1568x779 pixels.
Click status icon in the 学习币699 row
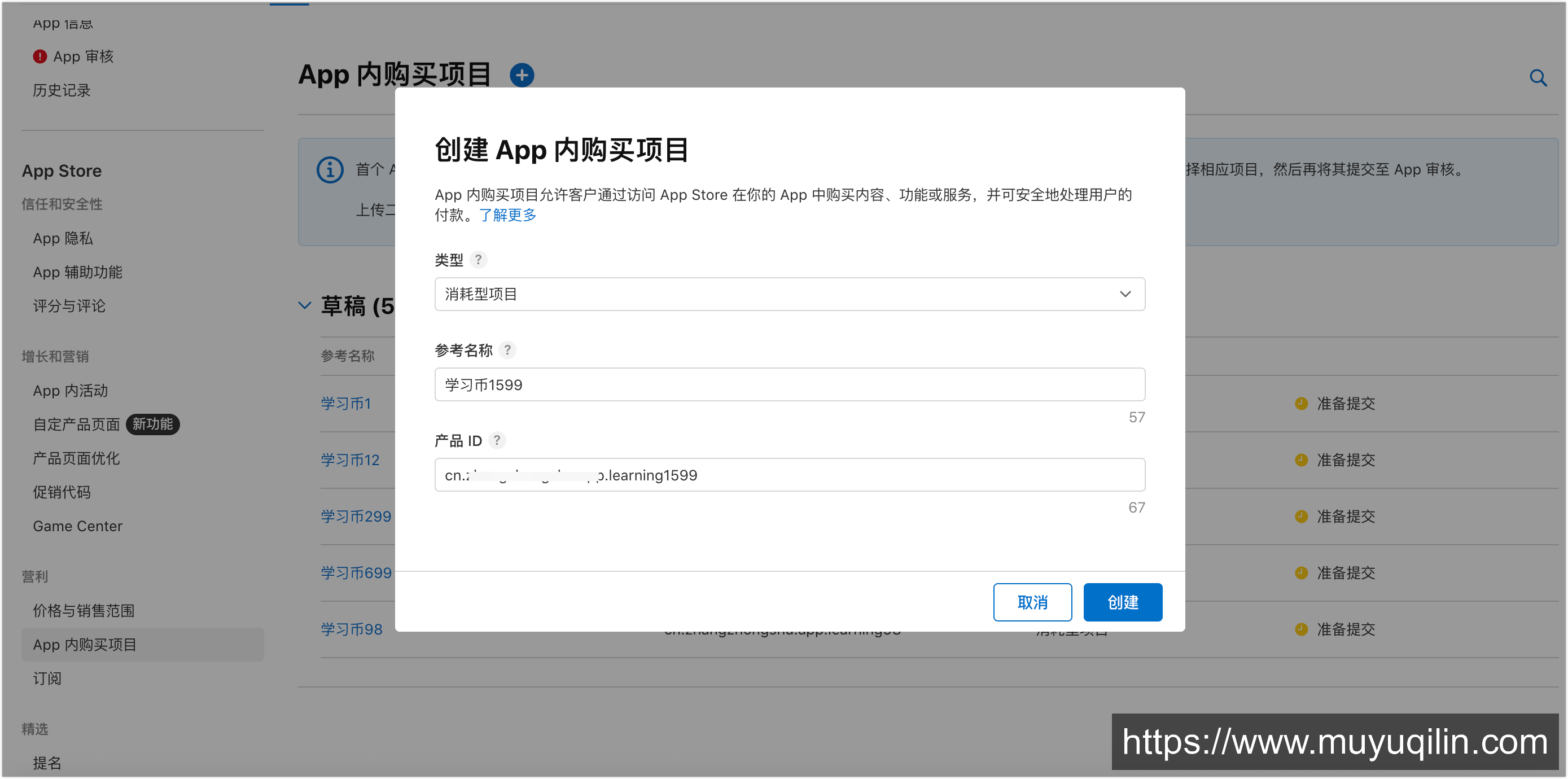pyautogui.click(x=1301, y=573)
